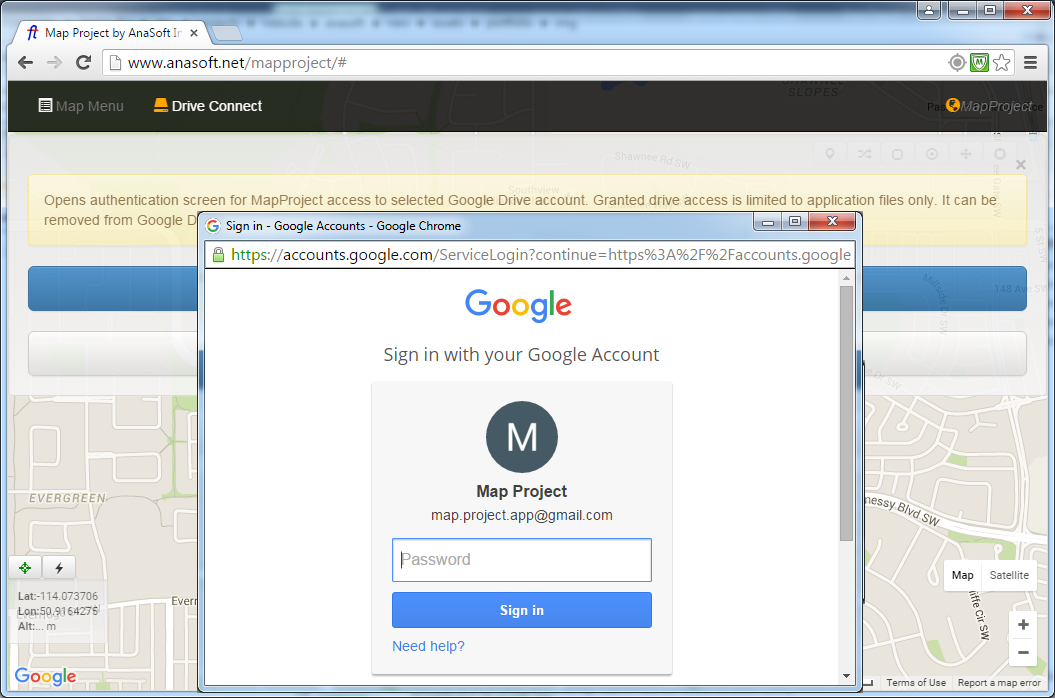Click the faded rounded square shape tool icon
This screenshot has height=699, width=1055.
click(x=898, y=154)
